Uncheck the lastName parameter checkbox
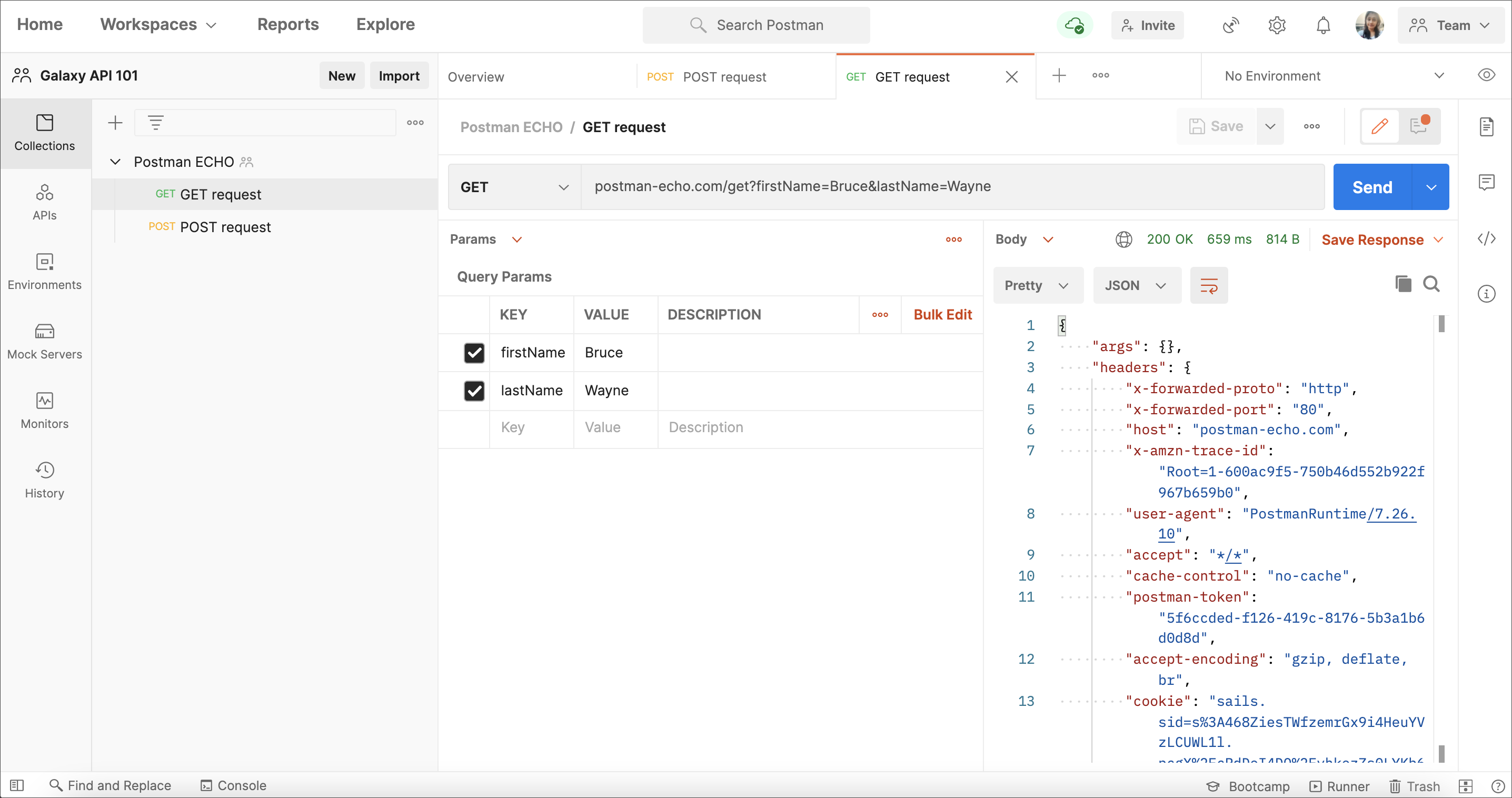The image size is (1512, 798). 474,391
